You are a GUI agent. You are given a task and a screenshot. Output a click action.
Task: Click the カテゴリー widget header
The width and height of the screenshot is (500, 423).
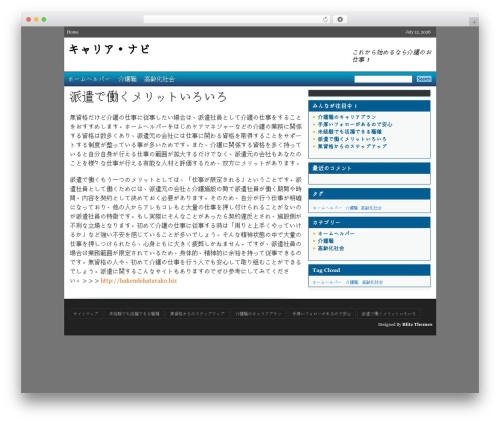pyautogui.click(x=369, y=222)
